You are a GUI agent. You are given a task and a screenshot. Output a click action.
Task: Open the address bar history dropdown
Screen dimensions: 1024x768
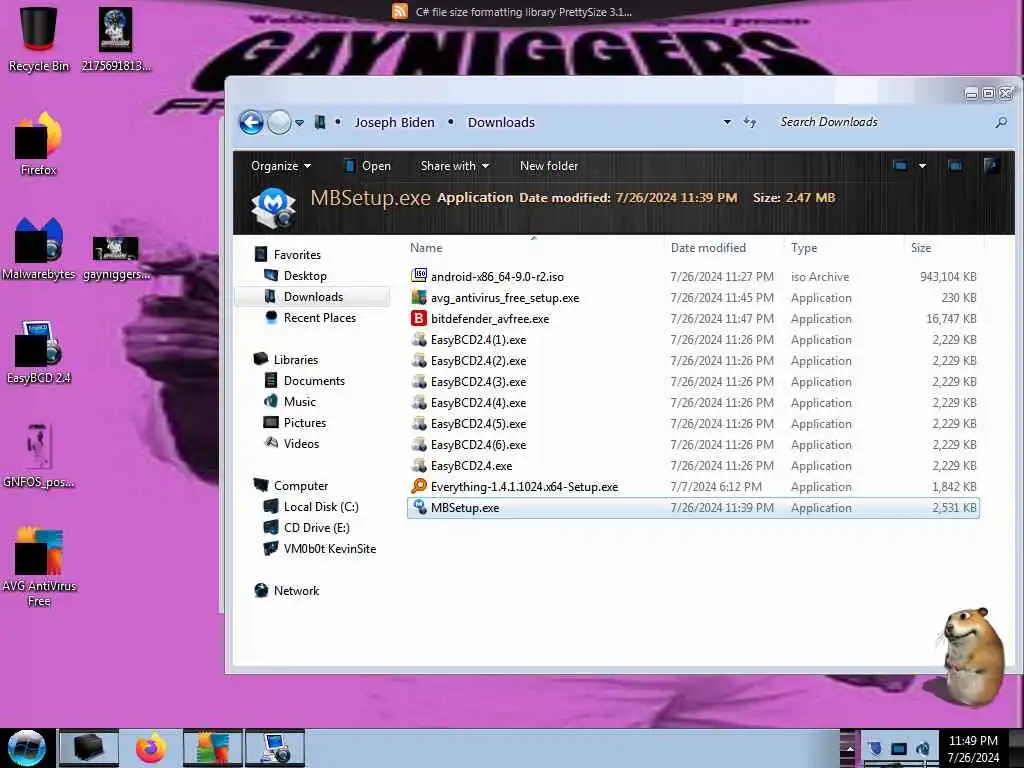pyautogui.click(x=727, y=122)
